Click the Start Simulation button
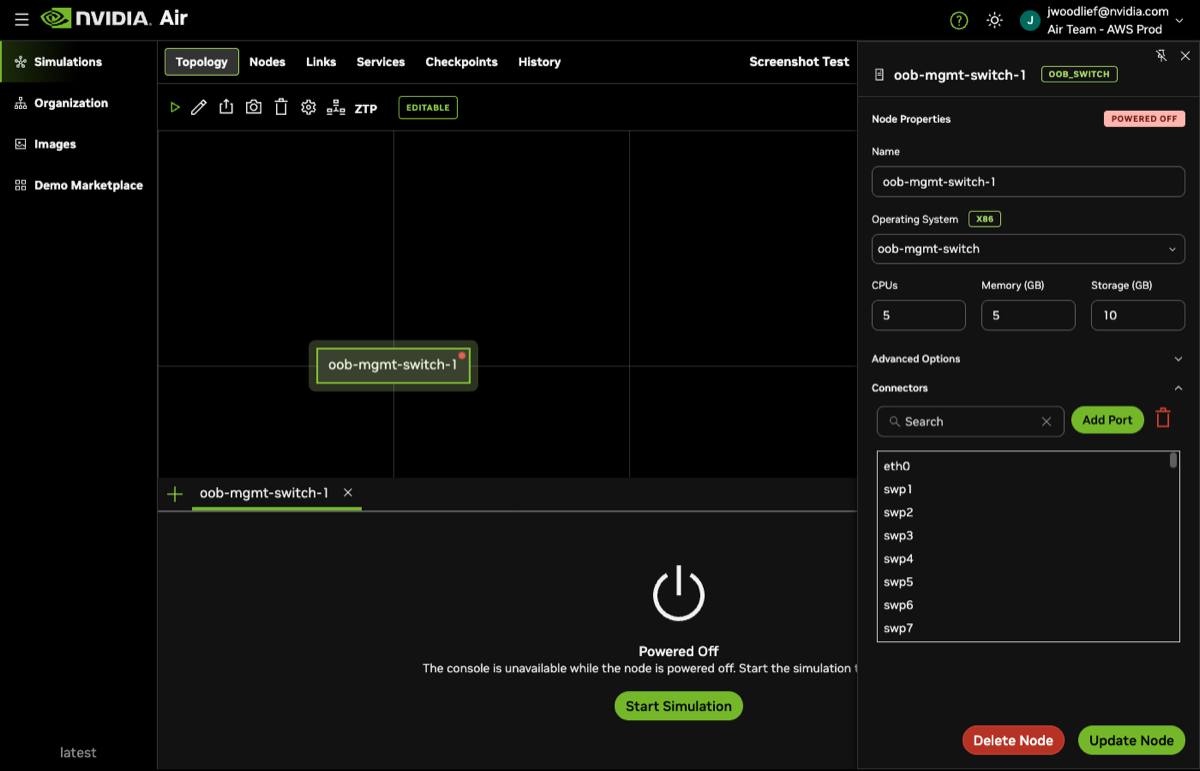The image size is (1200, 771). point(678,706)
